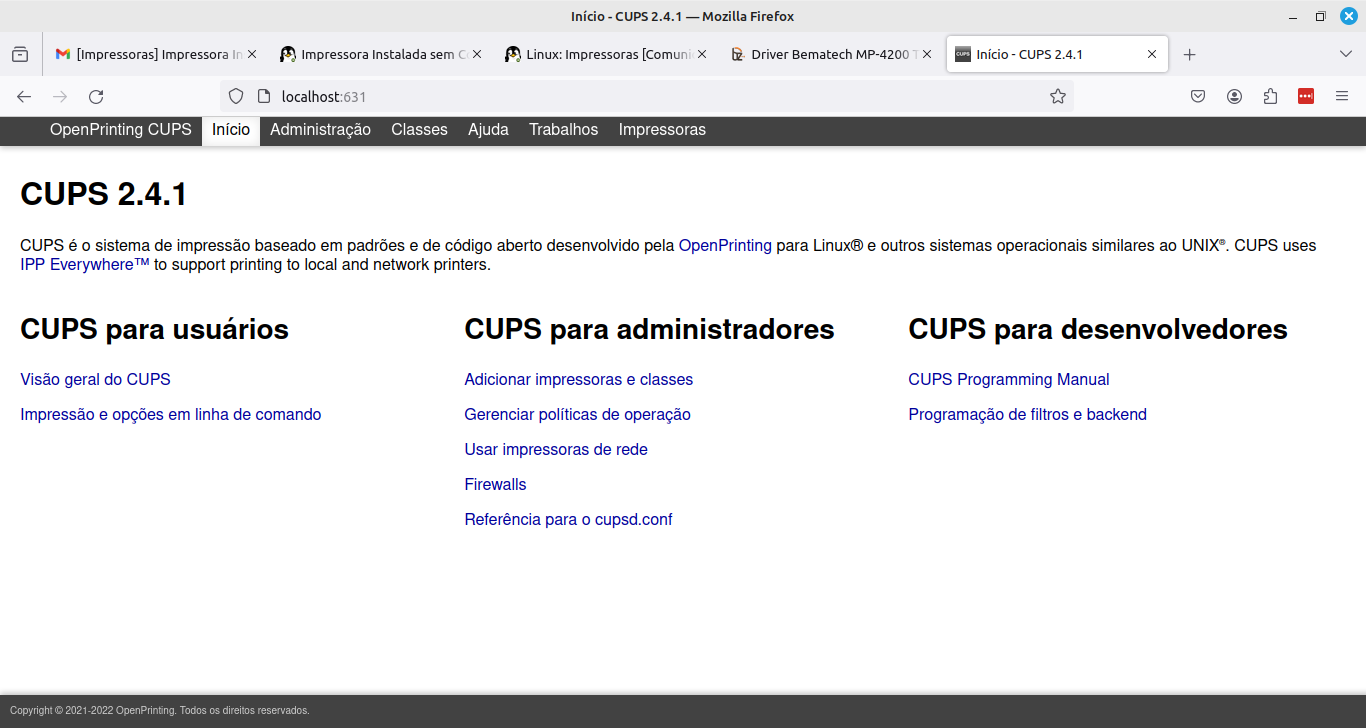Open the Ajuda page
The image size is (1366, 728).
[488, 130]
